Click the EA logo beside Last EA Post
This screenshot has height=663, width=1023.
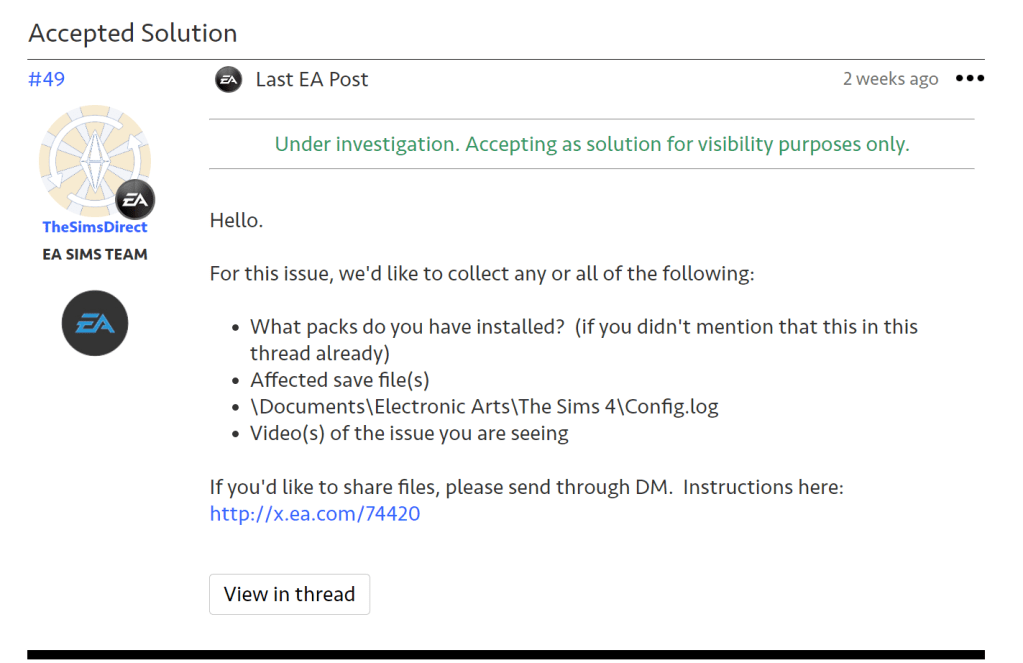[228, 79]
